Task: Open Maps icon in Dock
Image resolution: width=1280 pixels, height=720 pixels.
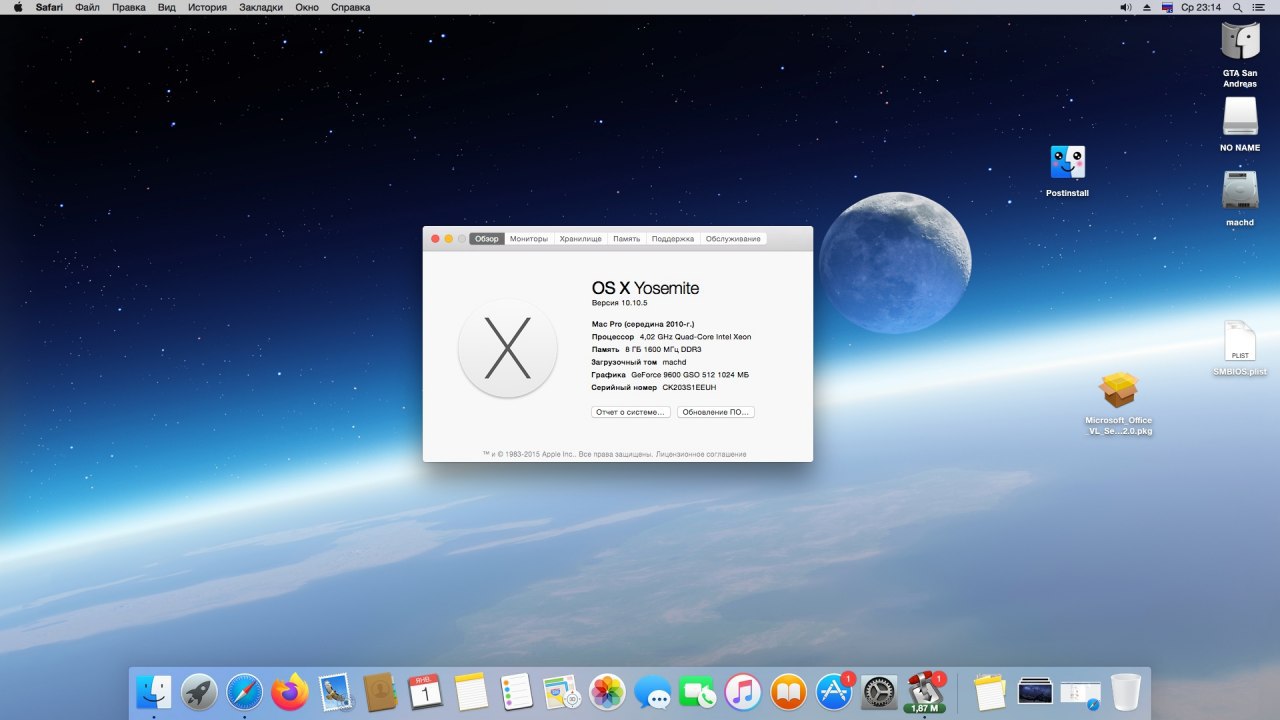Action: 561,691
